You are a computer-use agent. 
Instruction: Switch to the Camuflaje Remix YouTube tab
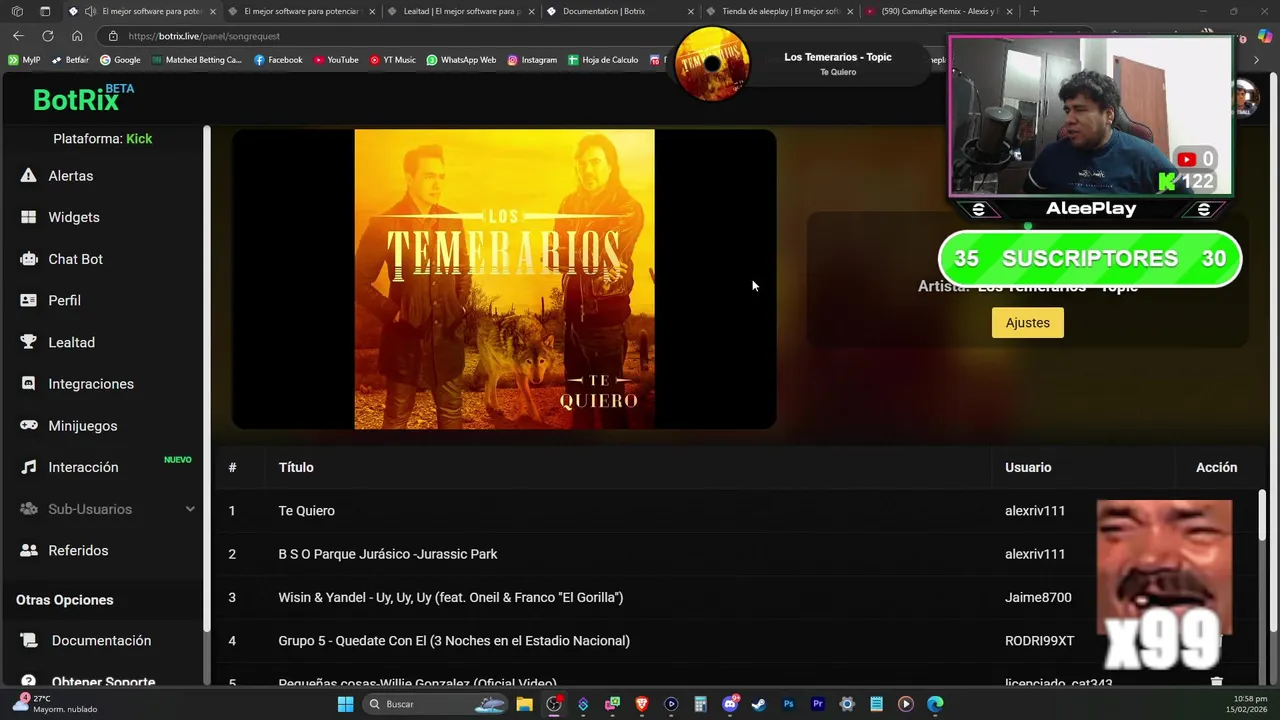click(x=938, y=11)
